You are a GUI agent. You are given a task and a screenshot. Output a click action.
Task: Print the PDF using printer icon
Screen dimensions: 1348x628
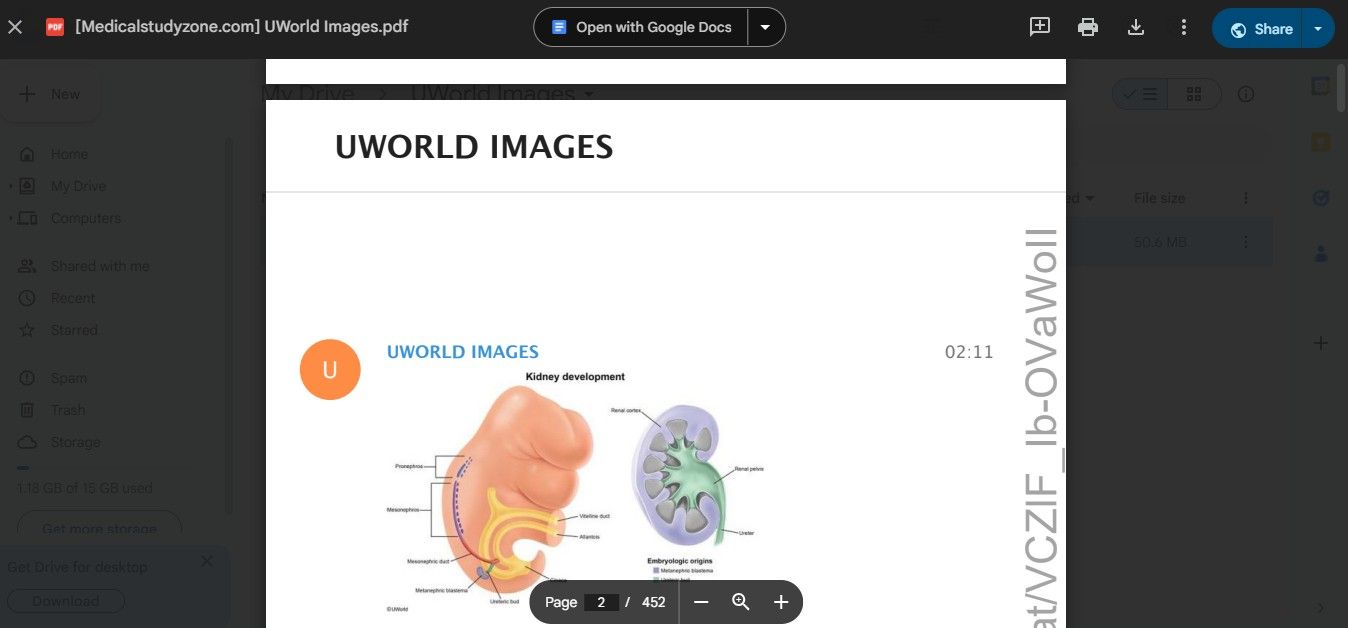coord(1088,27)
